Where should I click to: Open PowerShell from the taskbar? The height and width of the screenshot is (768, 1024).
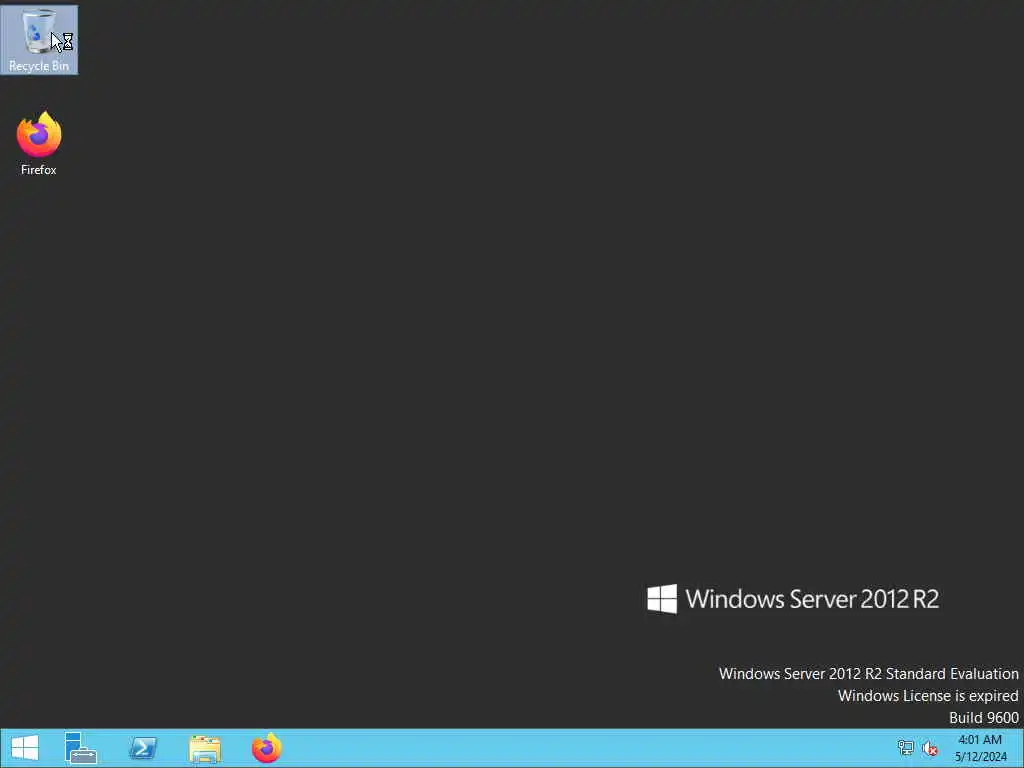143,748
